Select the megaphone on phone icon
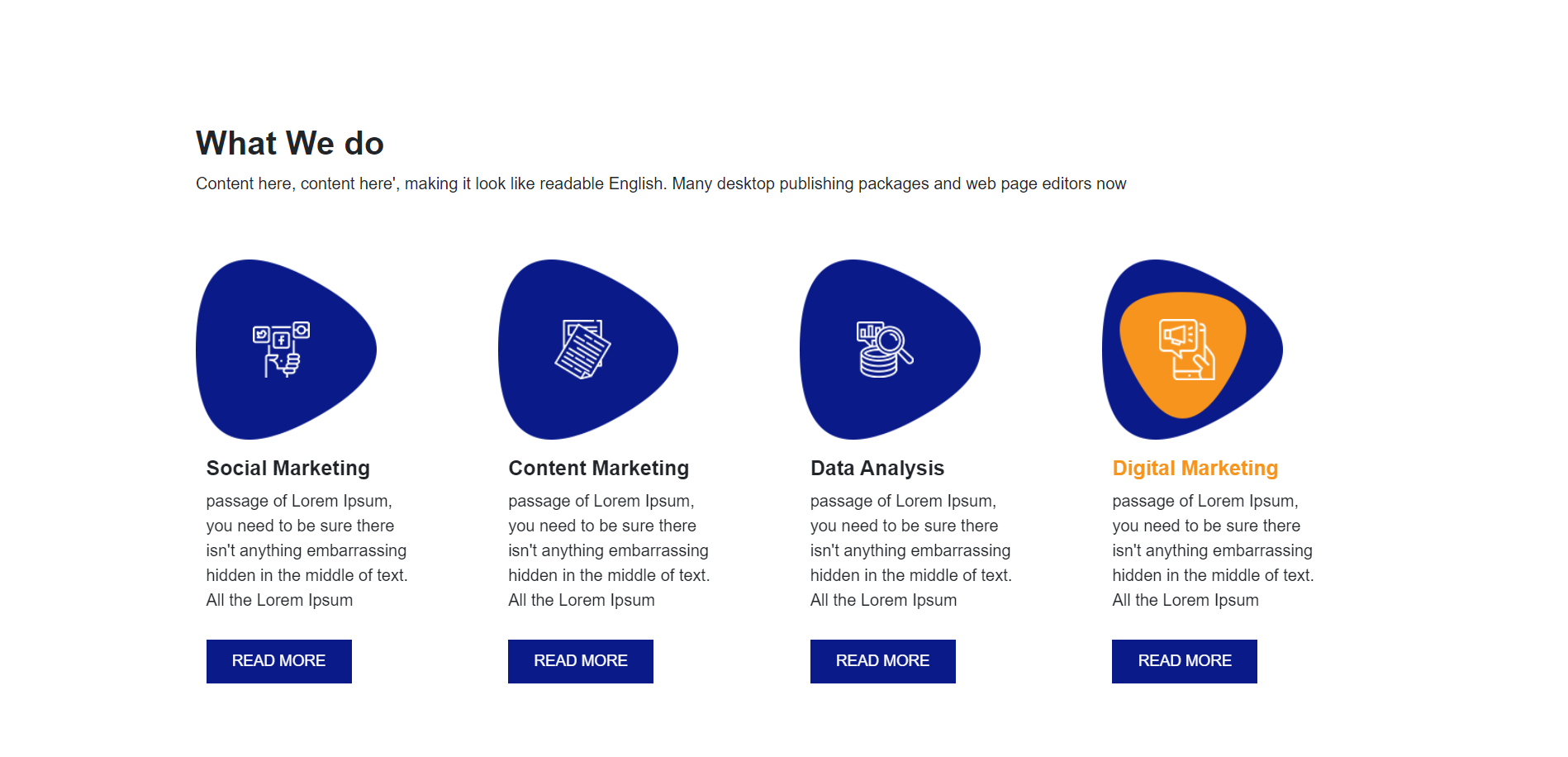The height and width of the screenshot is (757, 1568). click(1187, 350)
